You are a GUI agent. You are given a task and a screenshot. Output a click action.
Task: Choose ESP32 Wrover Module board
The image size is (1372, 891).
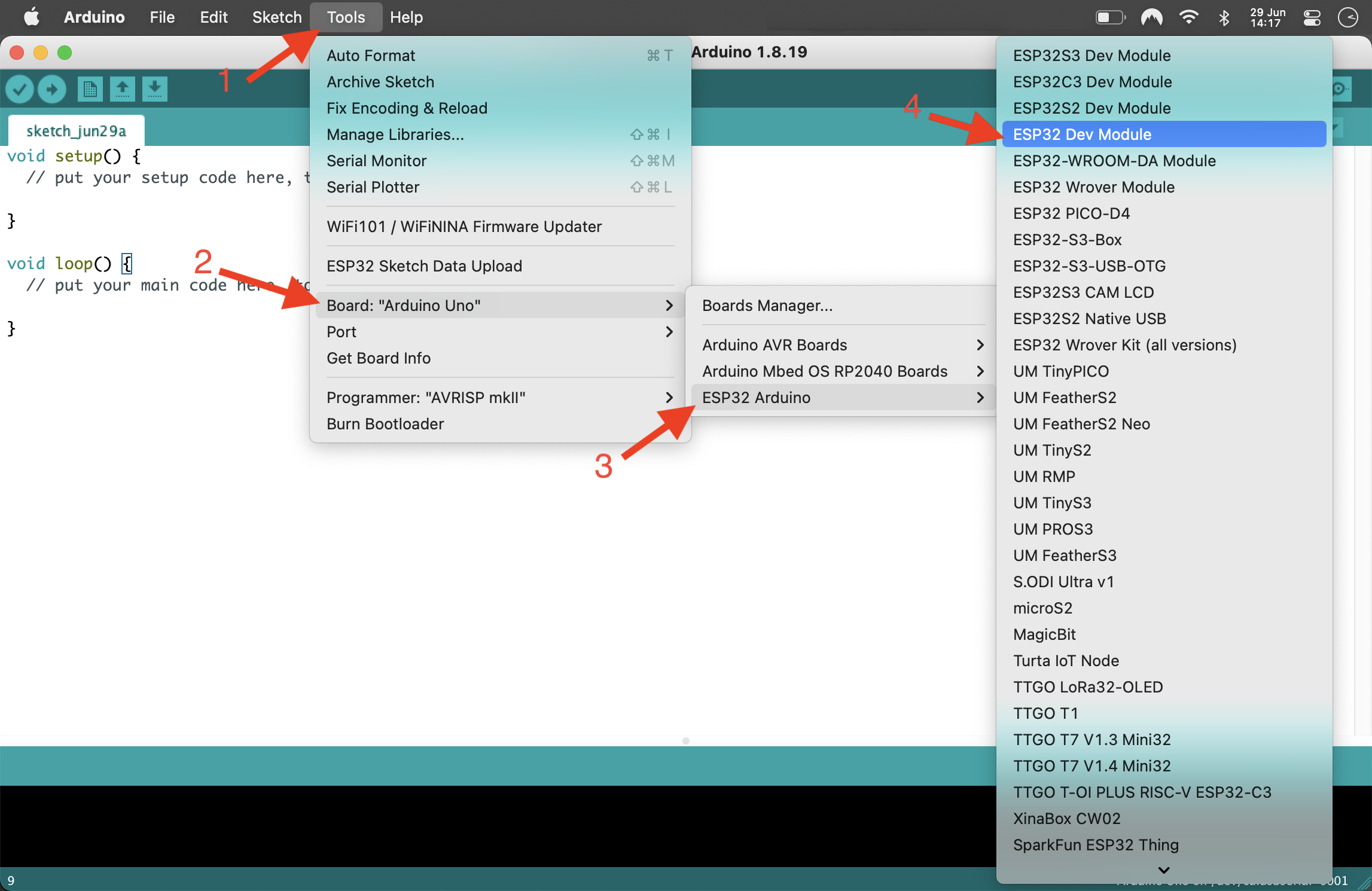tap(1093, 187)
